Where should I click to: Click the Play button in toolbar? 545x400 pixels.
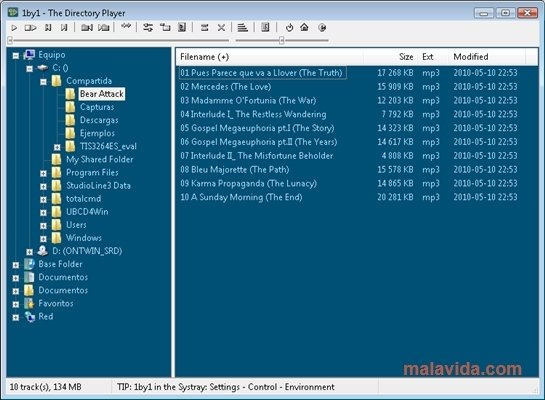(14, 27)
